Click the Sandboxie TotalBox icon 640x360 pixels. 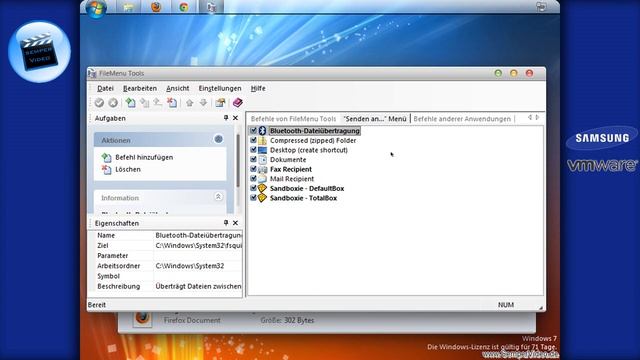pos(262,198)
